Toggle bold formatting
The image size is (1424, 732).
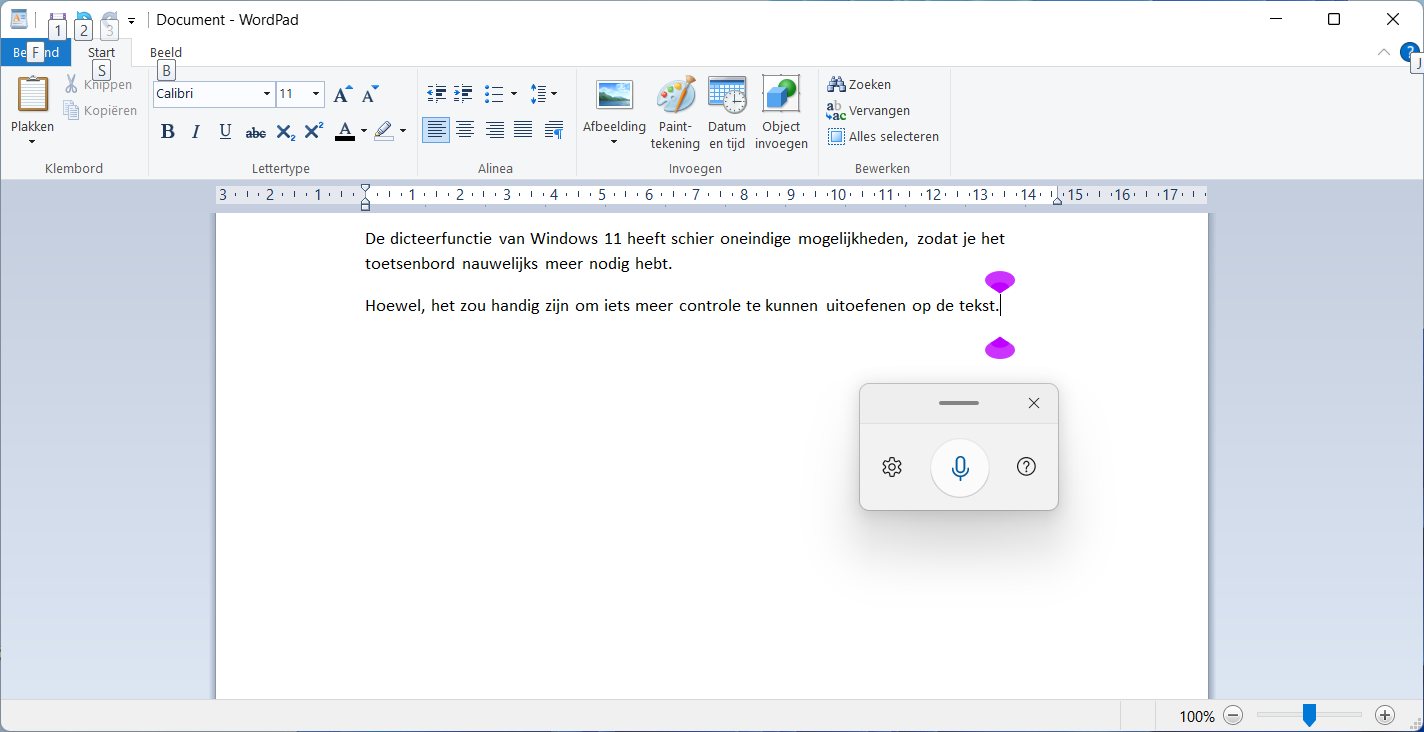click(x=168, y=131)
